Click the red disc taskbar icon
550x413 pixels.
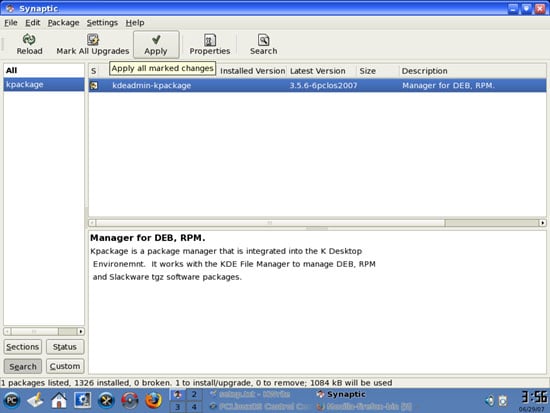pyautogui.click(x=130, y=400)
